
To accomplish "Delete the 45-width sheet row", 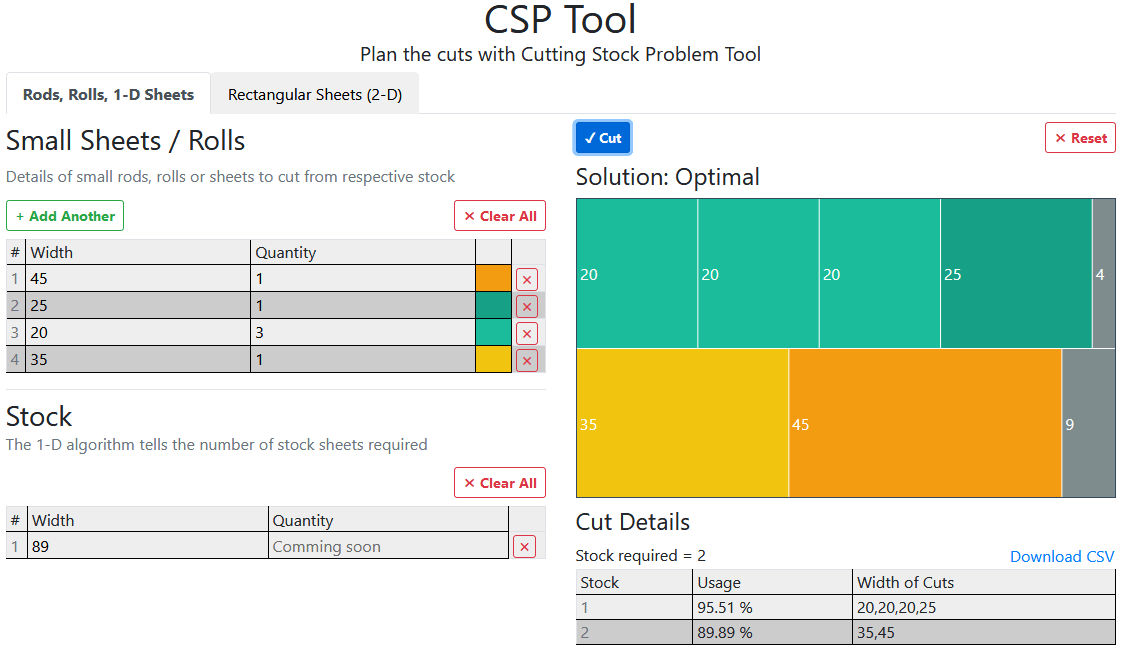I will 526,279.
